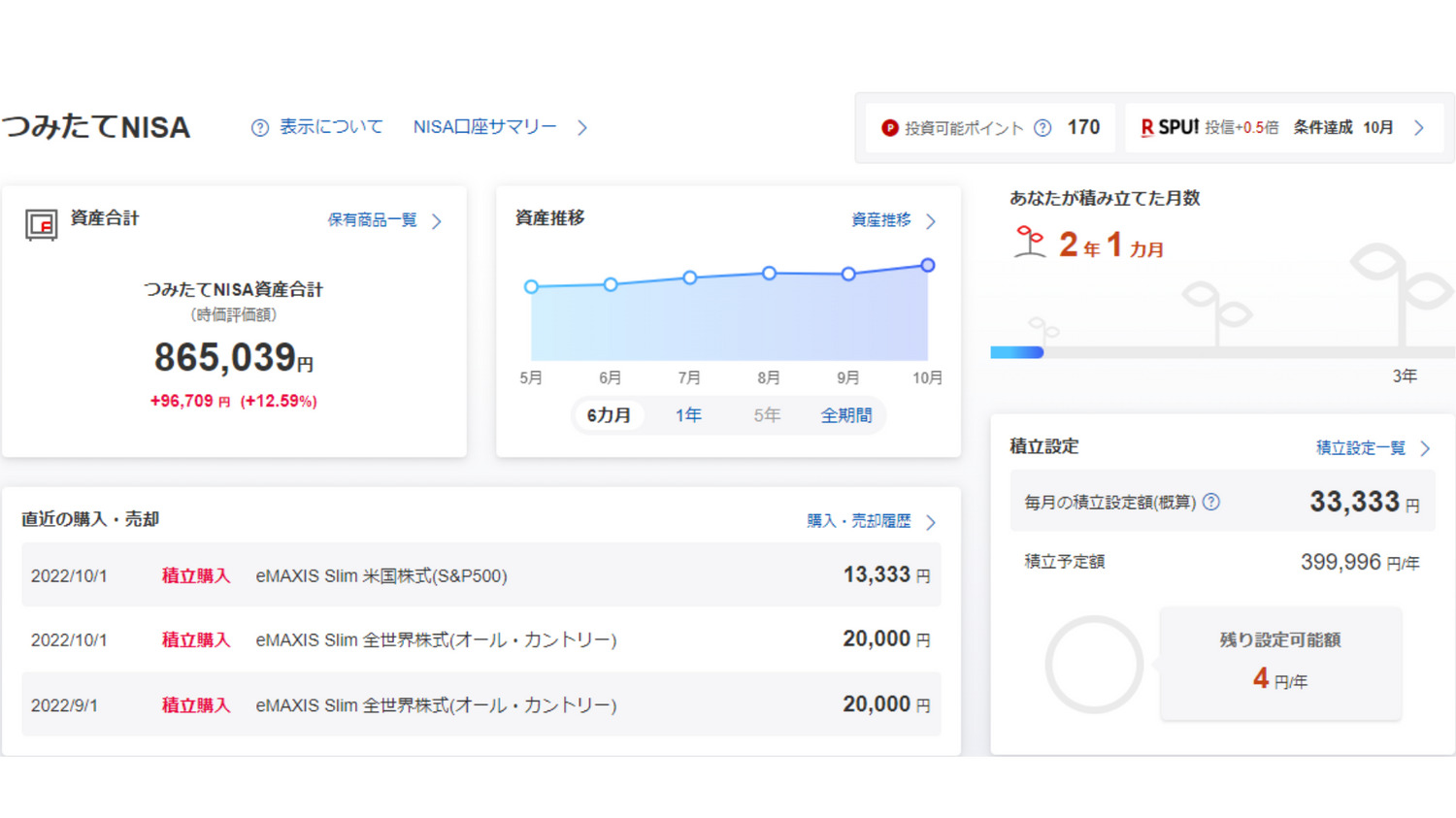Click the total amount 865,039円
This screenshot has height=818, width=1456.
coord(233,357)
